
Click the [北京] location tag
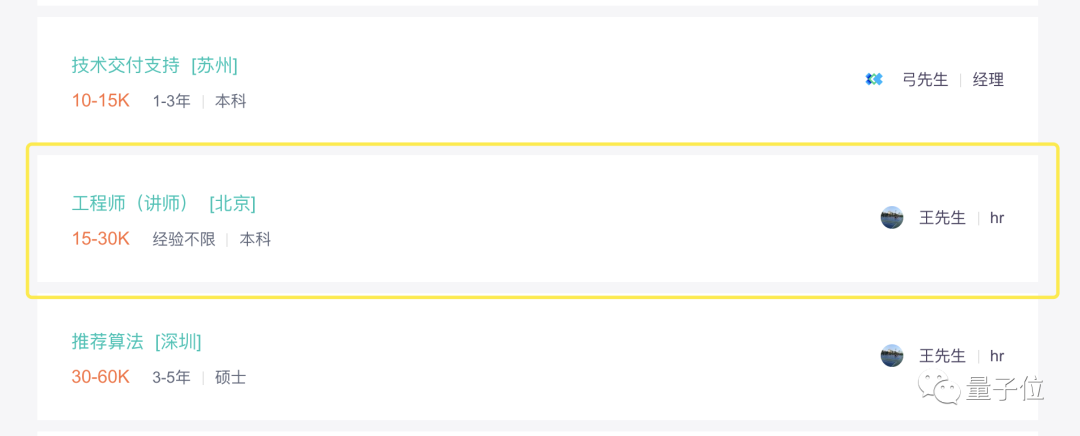coord(232,203)
